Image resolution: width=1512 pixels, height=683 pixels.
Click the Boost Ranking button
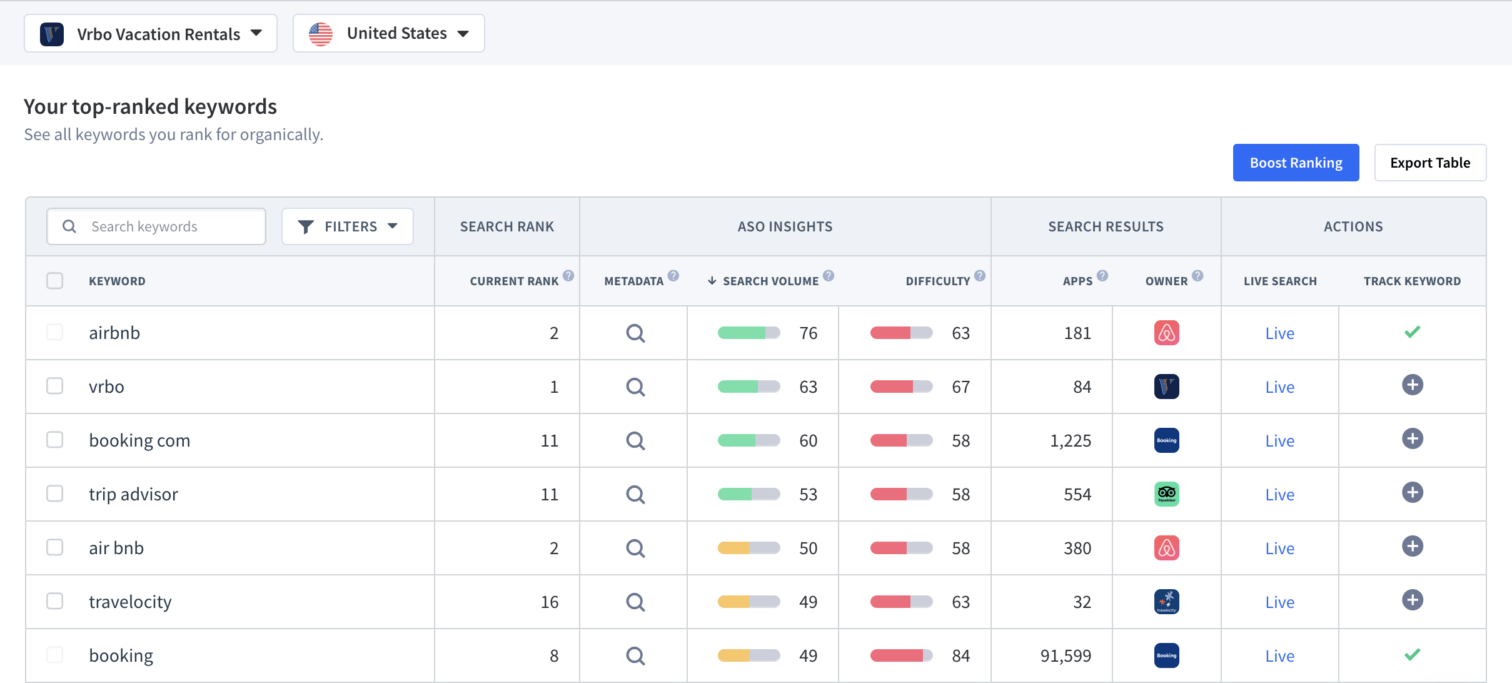point(1296,162)
